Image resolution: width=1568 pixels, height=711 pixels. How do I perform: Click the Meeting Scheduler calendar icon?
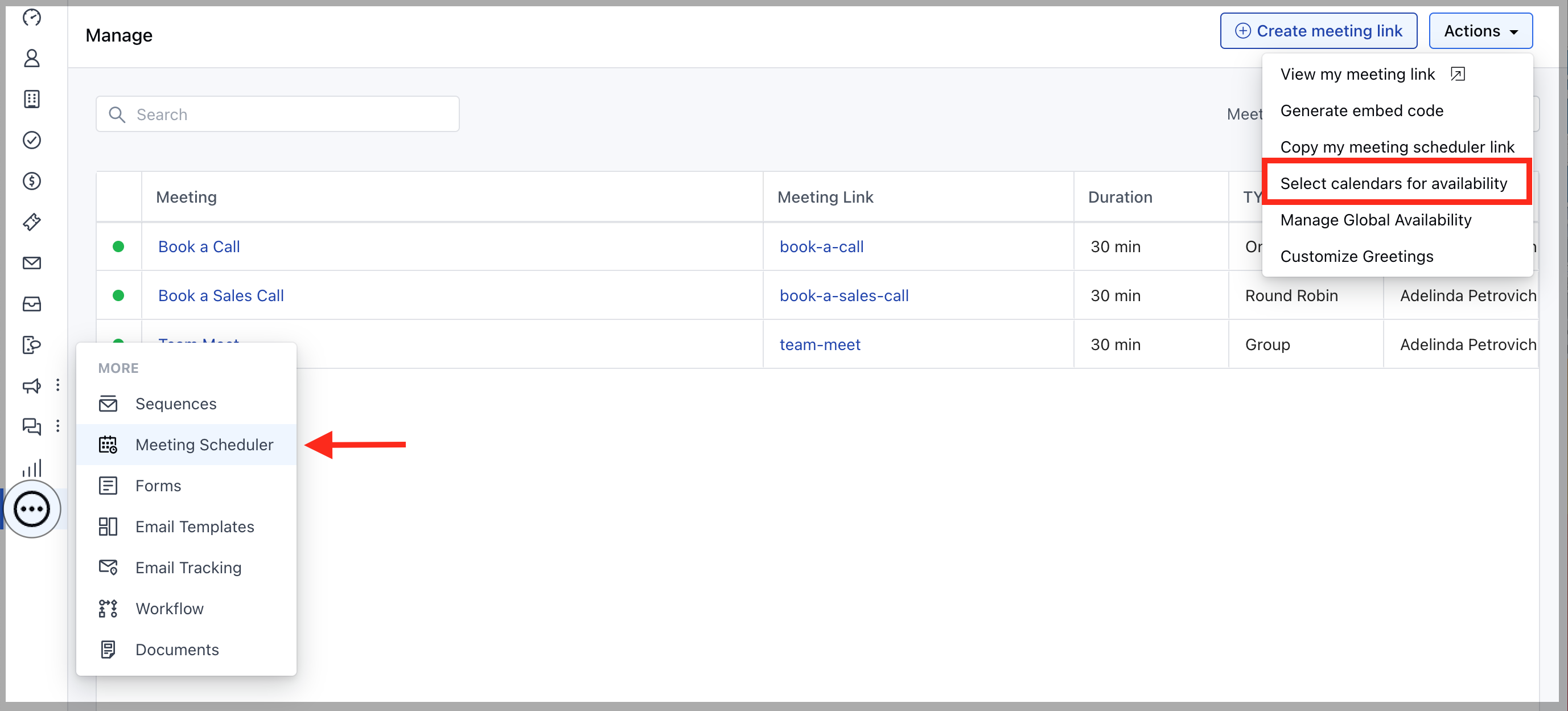coord(108,445)
